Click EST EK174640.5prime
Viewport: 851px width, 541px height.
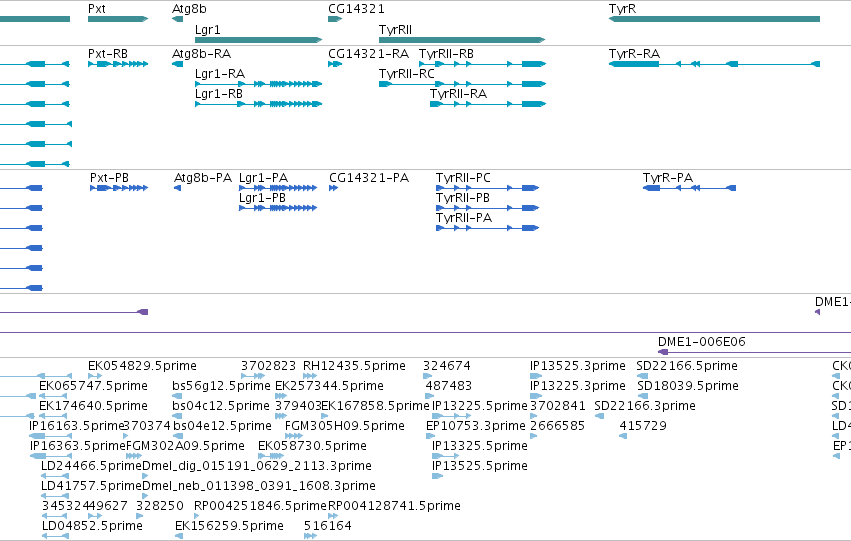[55, 416]
